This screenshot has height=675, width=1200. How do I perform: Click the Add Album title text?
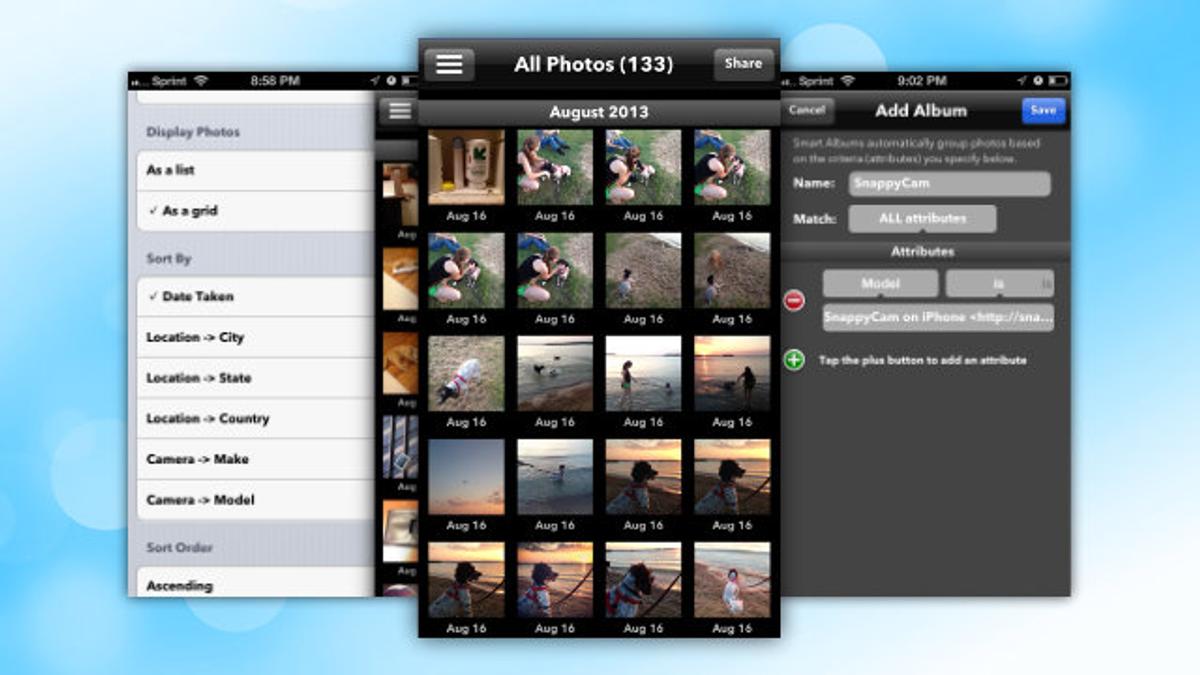921,111
